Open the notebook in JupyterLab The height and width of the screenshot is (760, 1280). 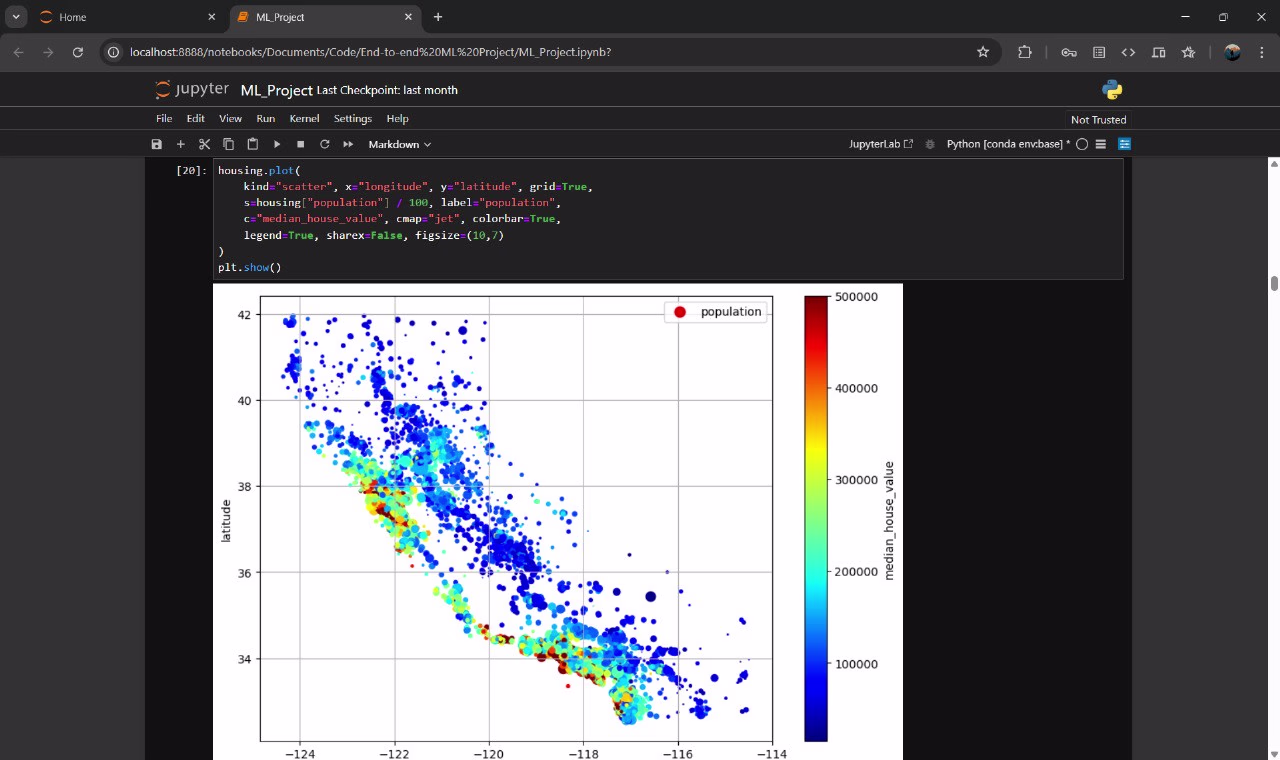(880, 144)
